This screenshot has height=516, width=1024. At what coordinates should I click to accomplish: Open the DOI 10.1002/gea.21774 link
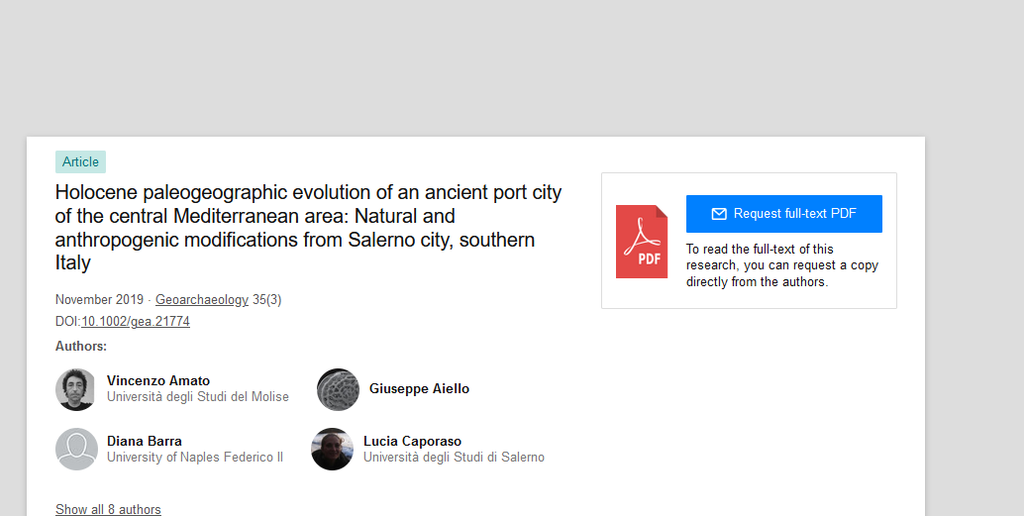pyautogui.click(x=136, y=322)
